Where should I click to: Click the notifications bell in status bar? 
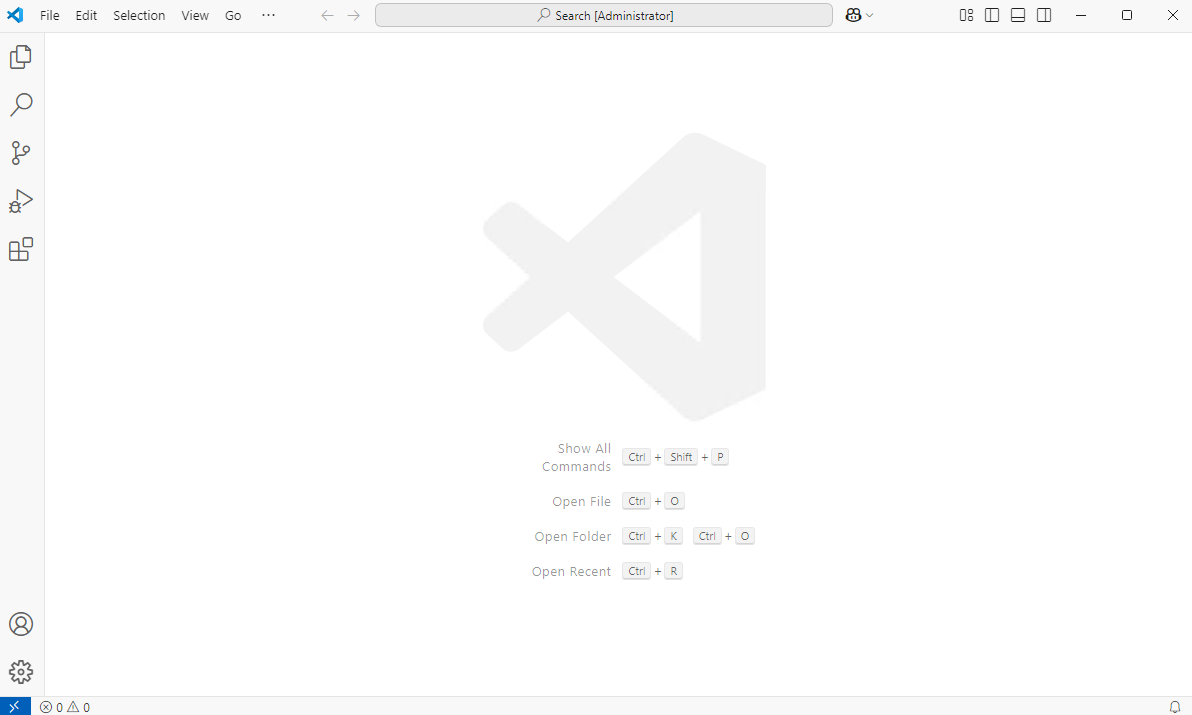(x=1175, y=707)
